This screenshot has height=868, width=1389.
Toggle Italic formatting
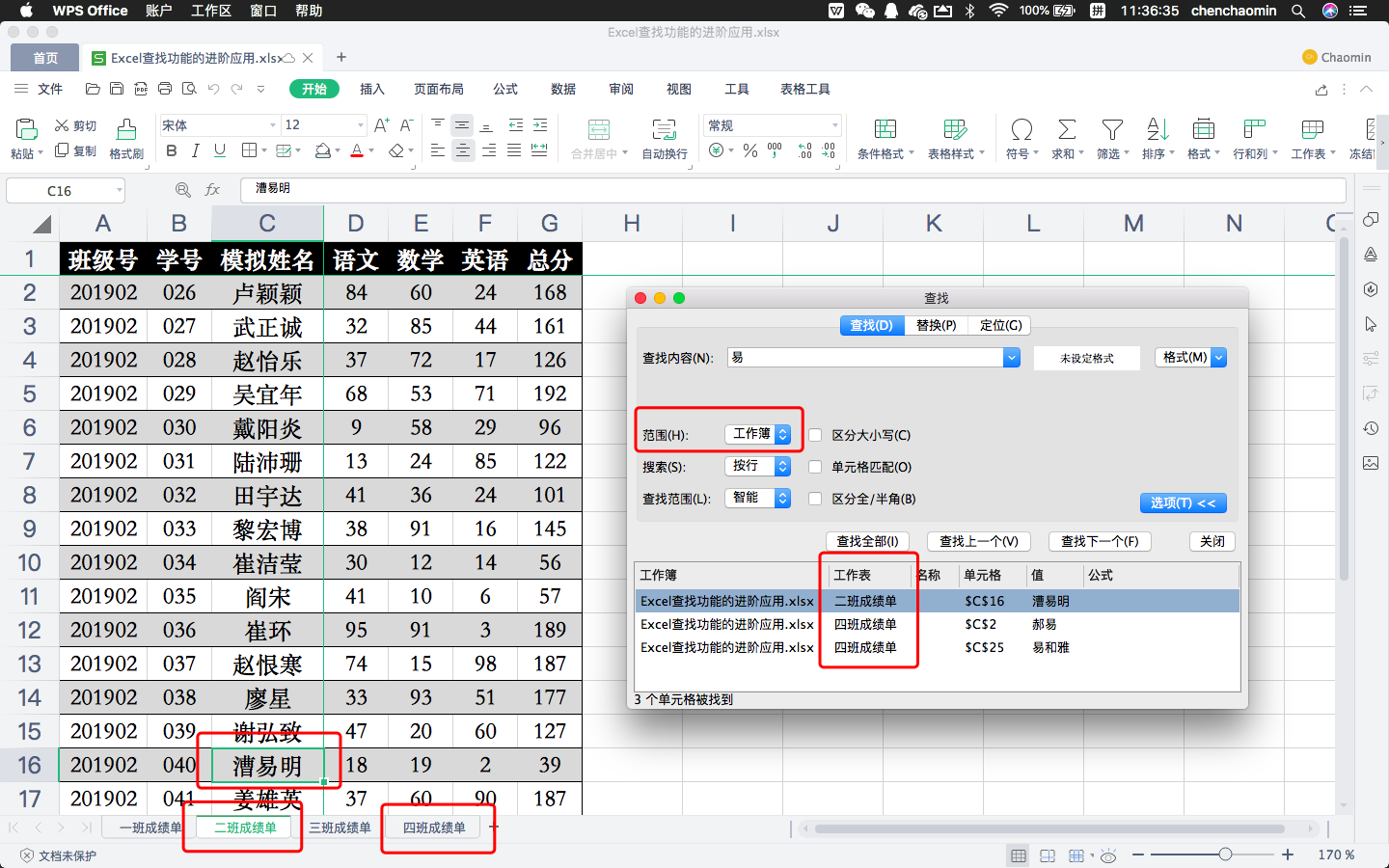pyautogui.click(x=196, y=150)
